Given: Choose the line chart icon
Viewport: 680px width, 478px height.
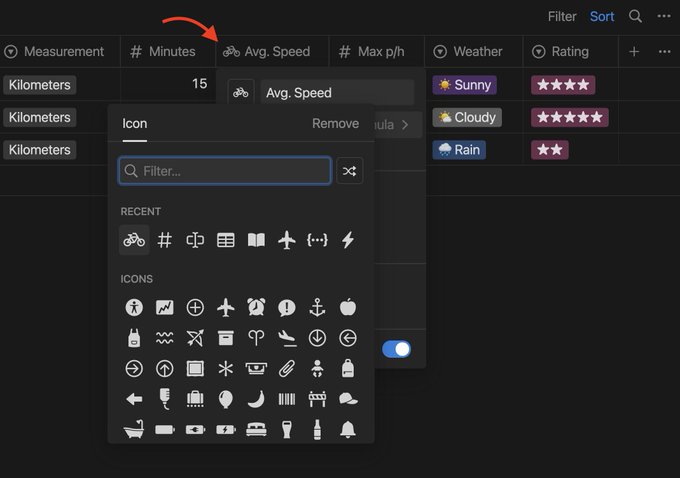Looking at the screenshot, I should [x=164, y=307].
